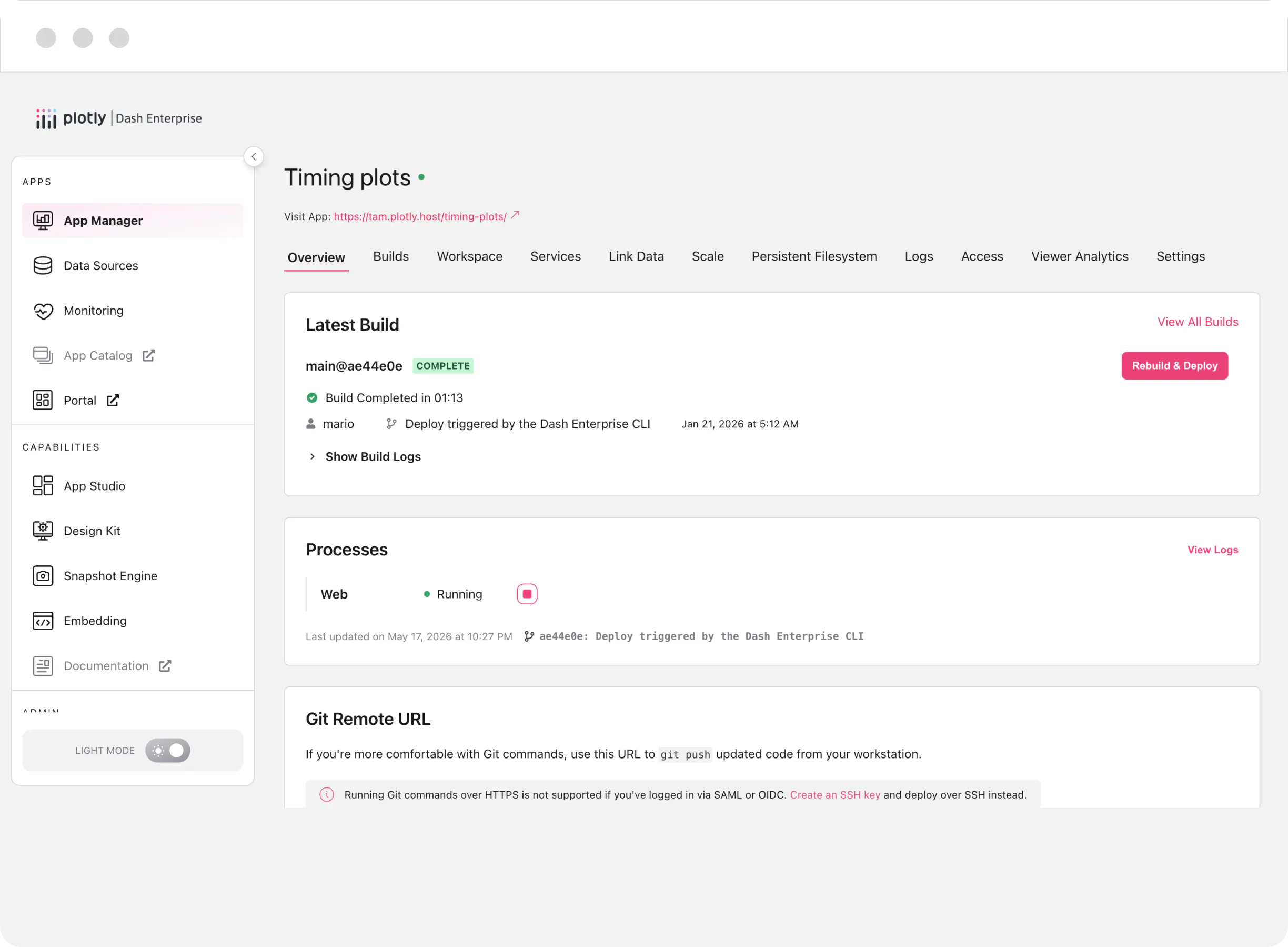Open the Services tab
This screenshot has width=1288, height=947.
(556, 256)
